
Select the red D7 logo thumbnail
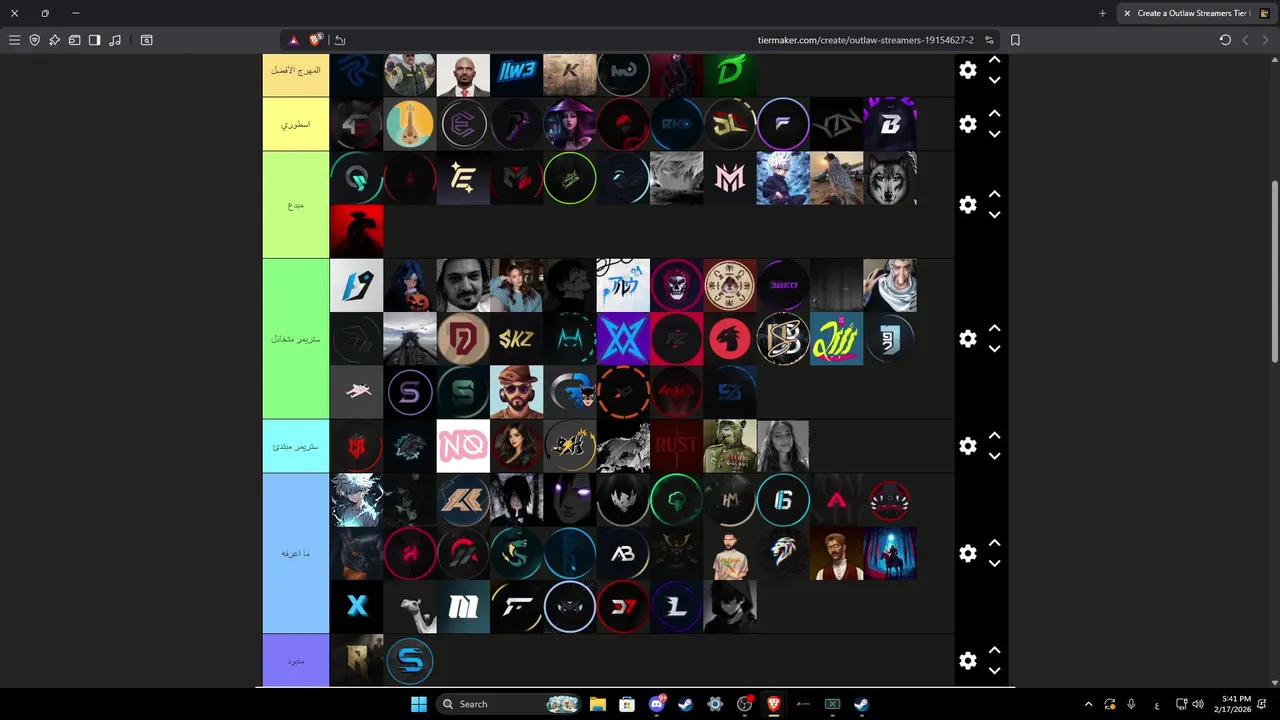pyautogui.click(x=623, y=607)
